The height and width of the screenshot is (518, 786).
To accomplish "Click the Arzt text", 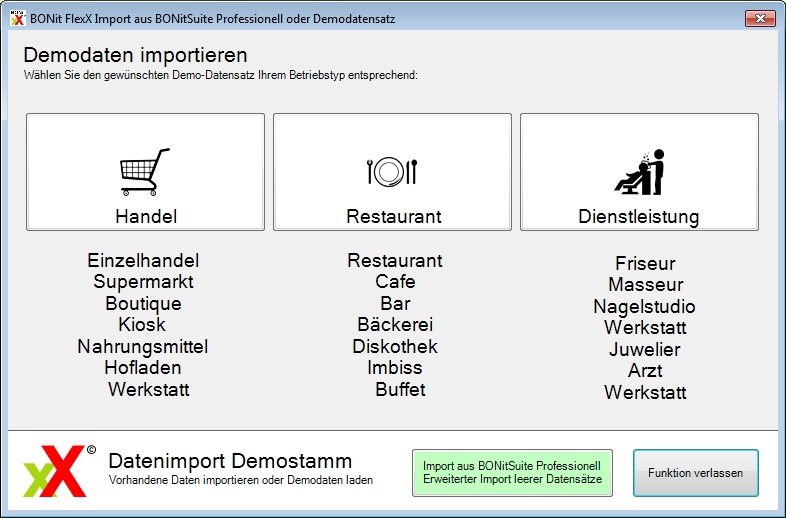I will click(645, 371).
